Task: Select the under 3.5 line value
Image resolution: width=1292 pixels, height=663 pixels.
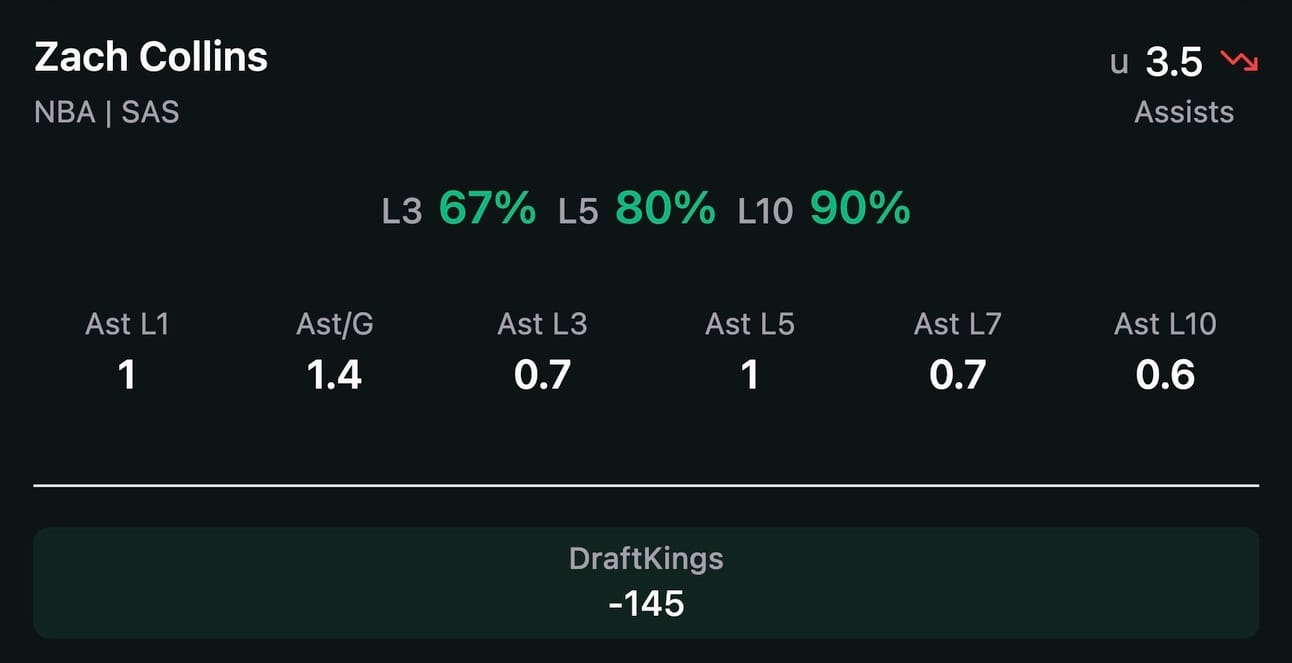Action: [x=1157, y=62]
